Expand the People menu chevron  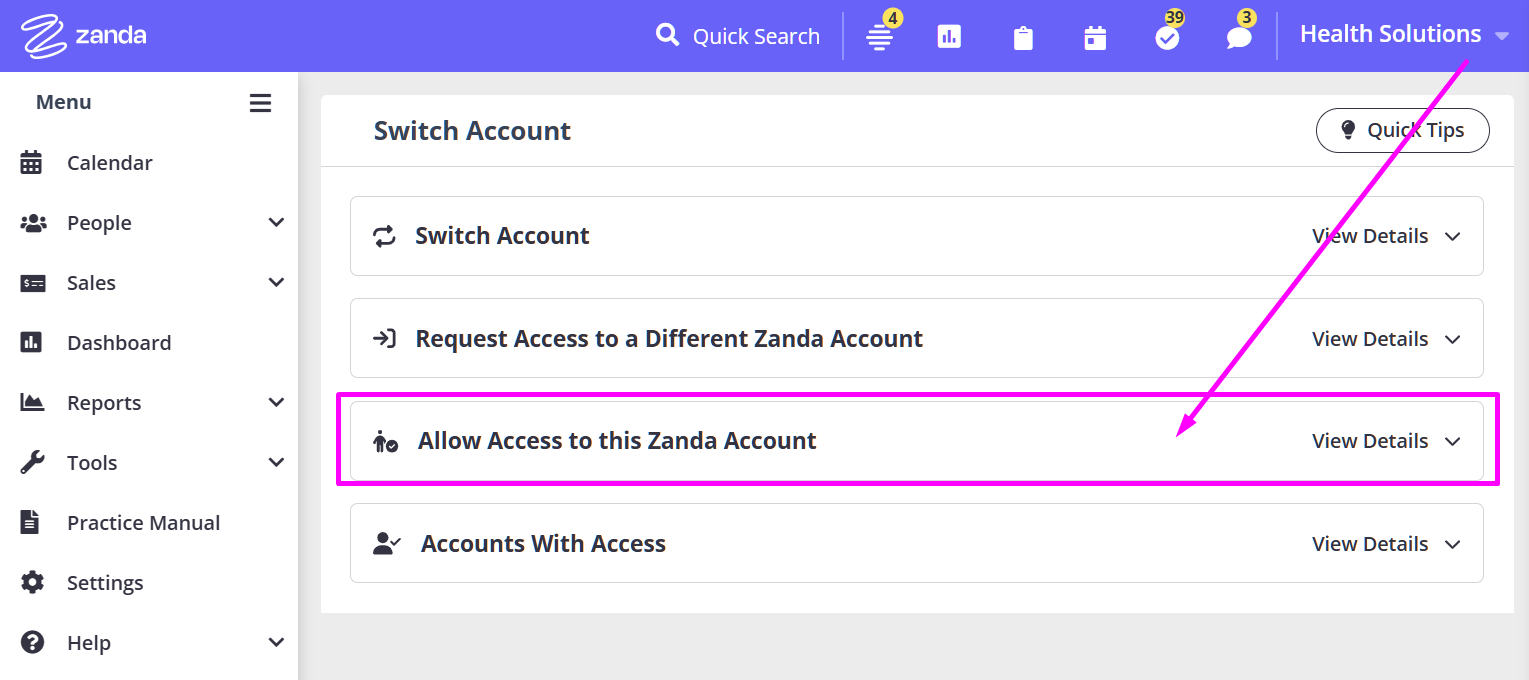277,223
